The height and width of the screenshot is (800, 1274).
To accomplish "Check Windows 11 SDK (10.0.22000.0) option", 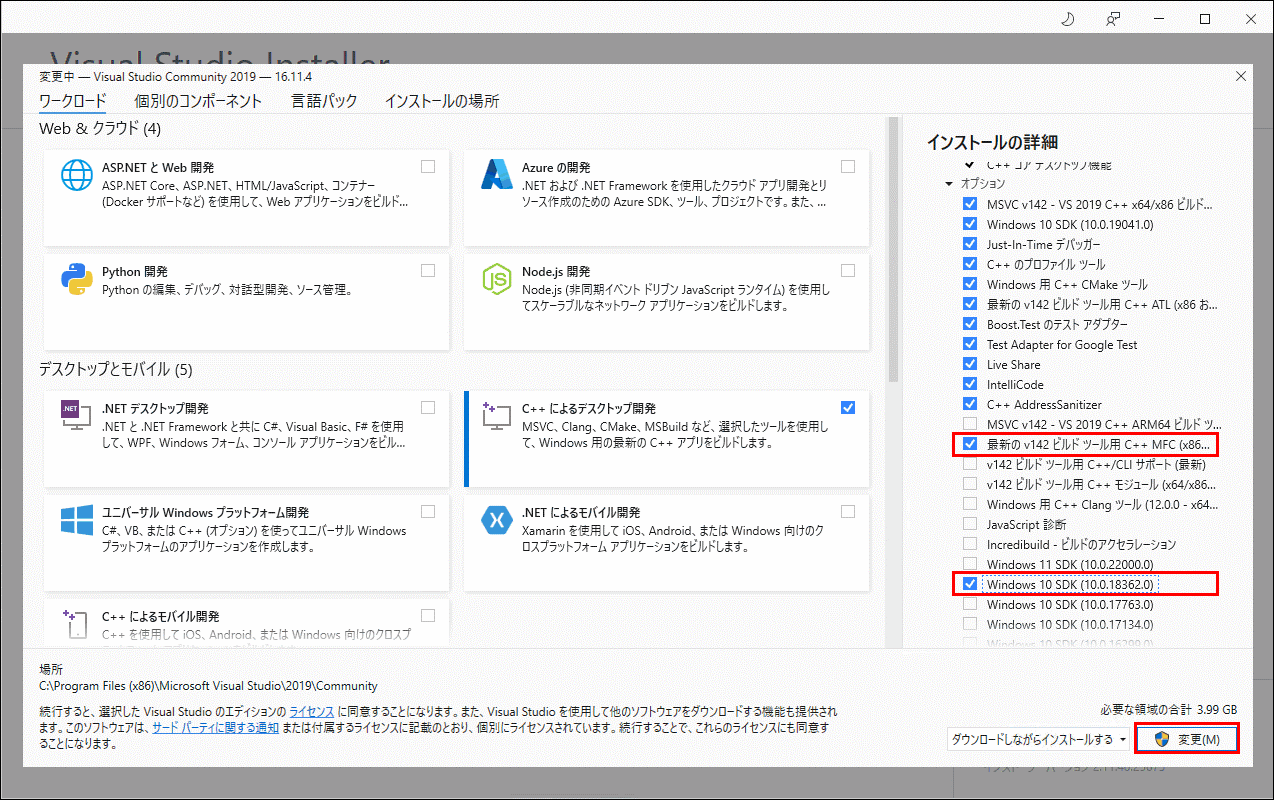I will tap(969, 564).
